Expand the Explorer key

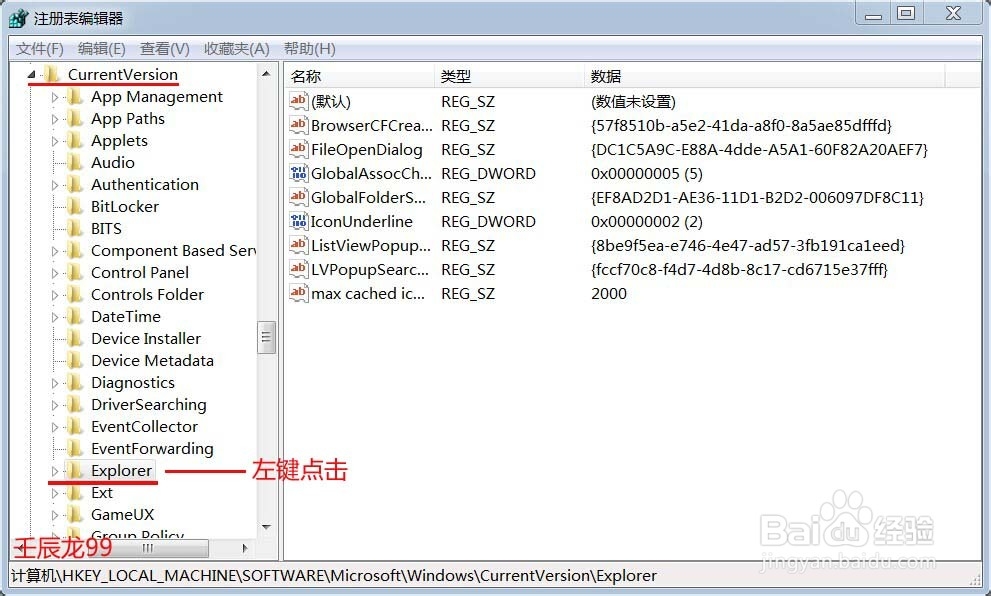coord(55,471)
